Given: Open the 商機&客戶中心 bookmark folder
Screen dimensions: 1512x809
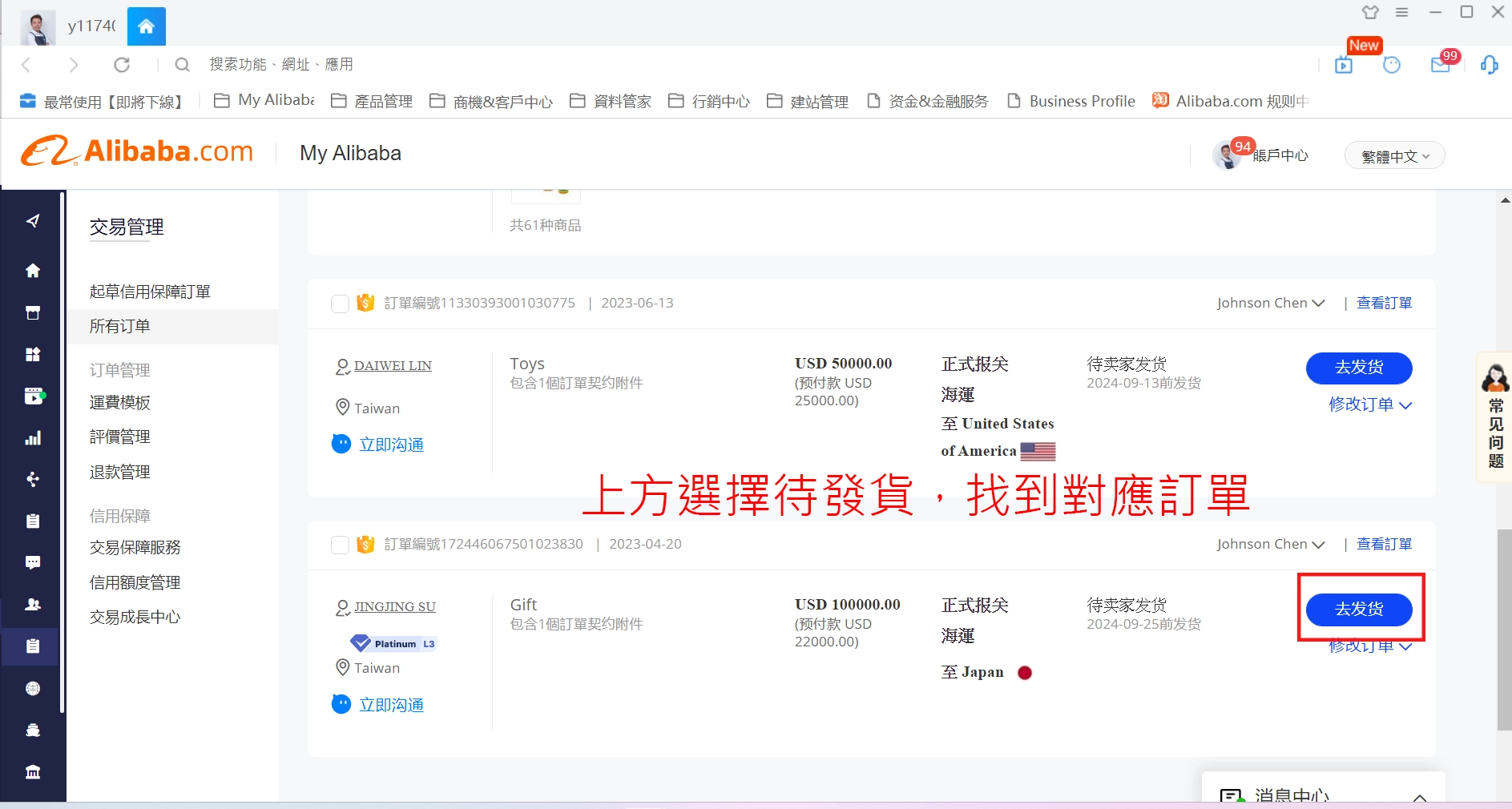Looking at the screenshot, I should 491,101.
